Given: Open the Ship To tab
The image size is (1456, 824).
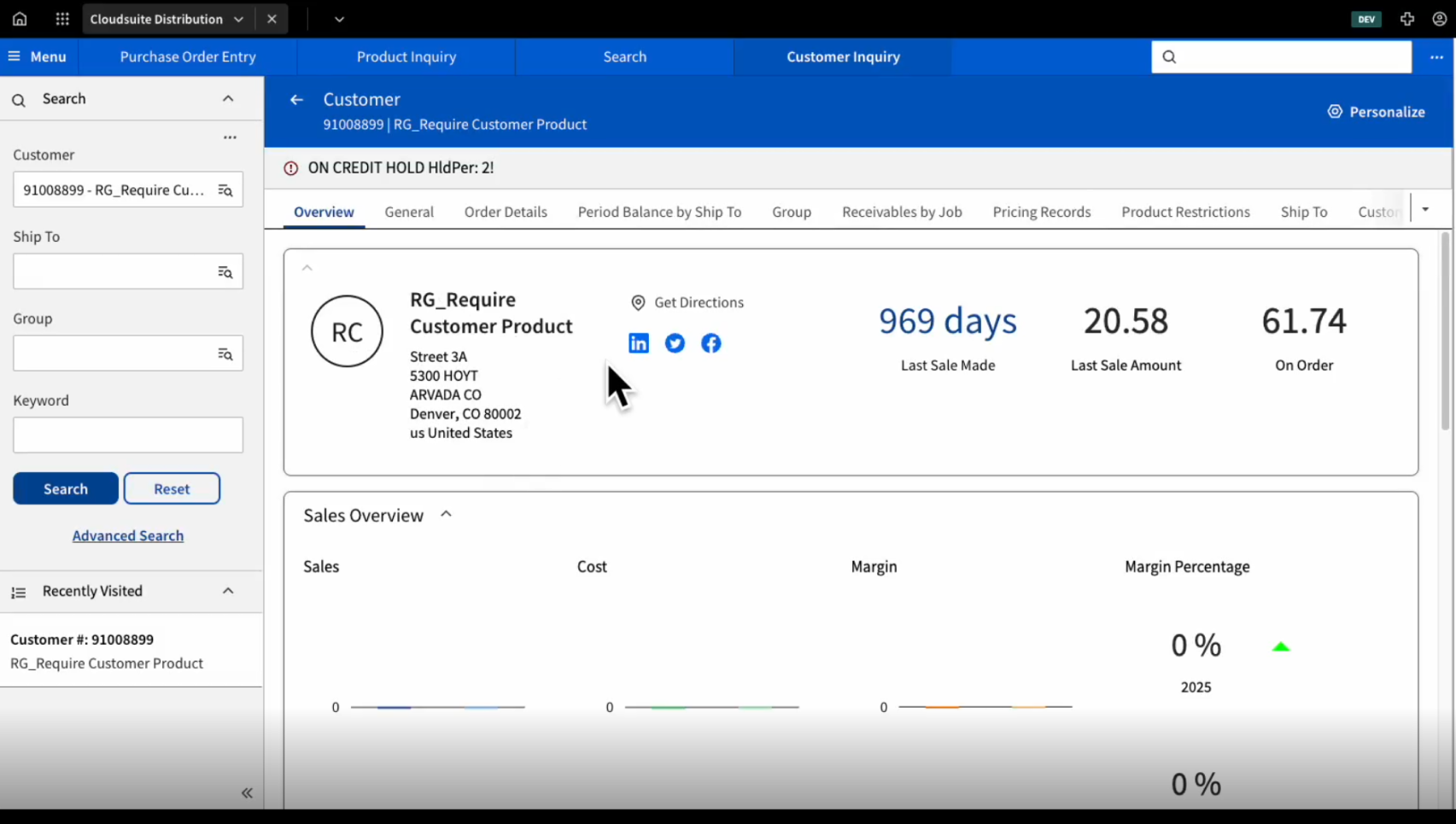Looking at the screenshot, I should pyautogui.click(x=1304, y=212).
